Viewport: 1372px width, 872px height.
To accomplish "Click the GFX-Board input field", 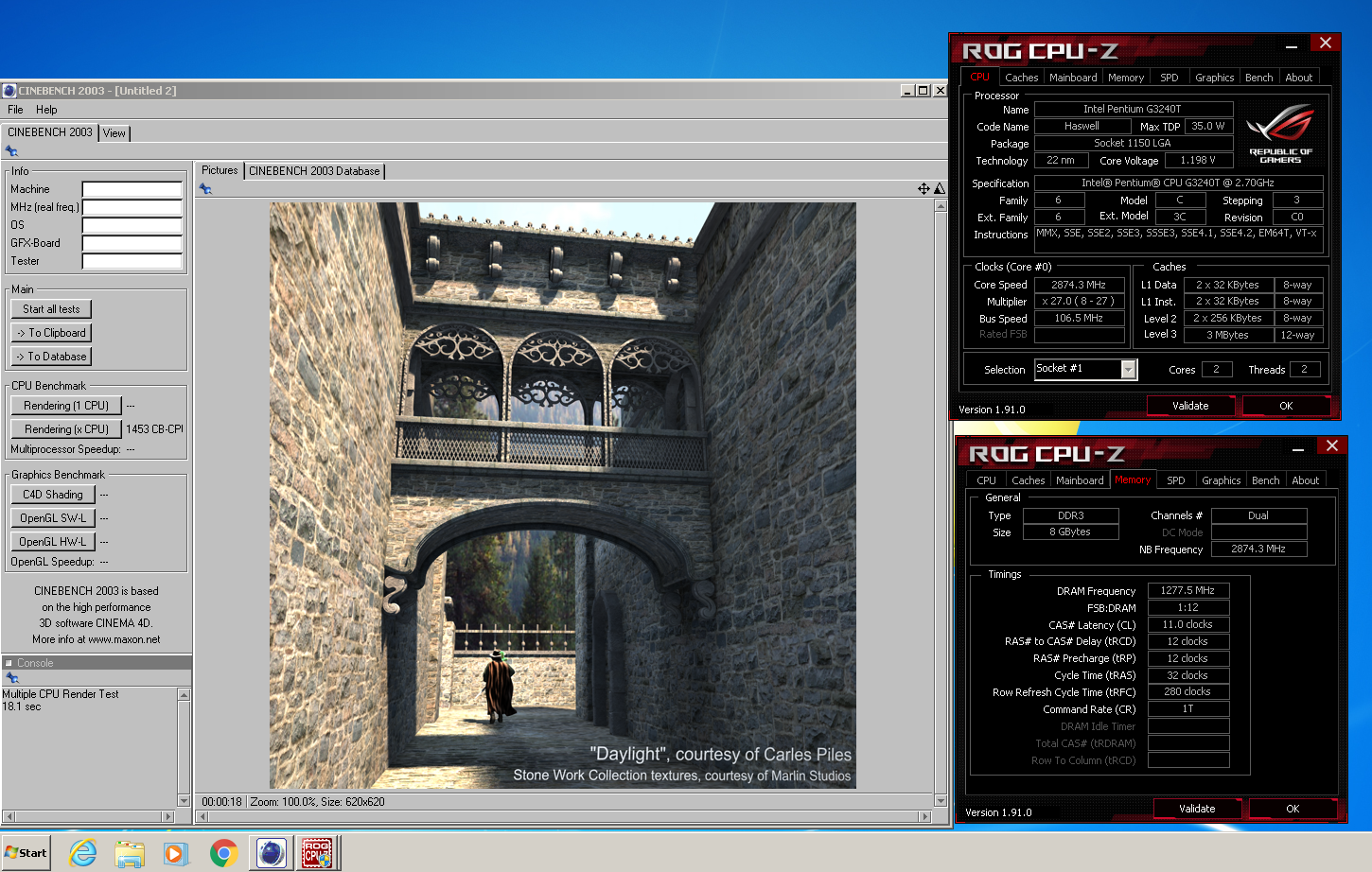I will [x=132, y=243].
